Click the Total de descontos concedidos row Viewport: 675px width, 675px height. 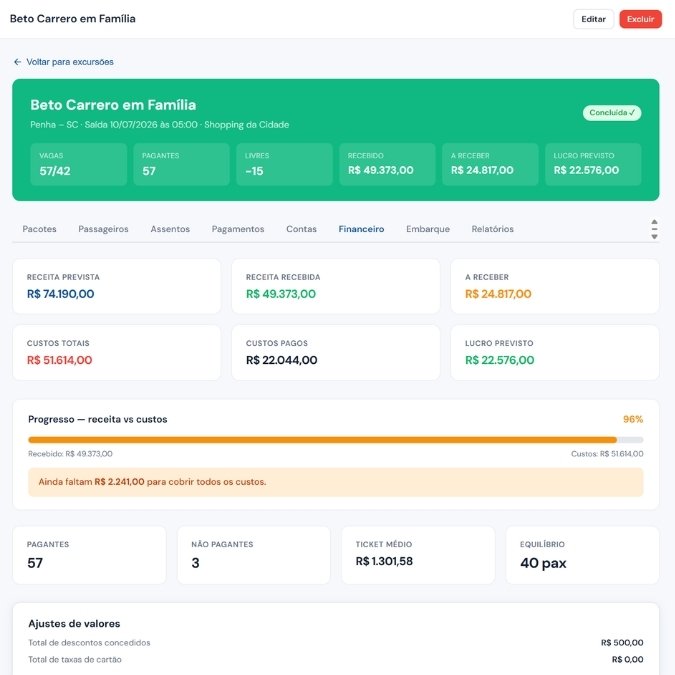[336, 643]
